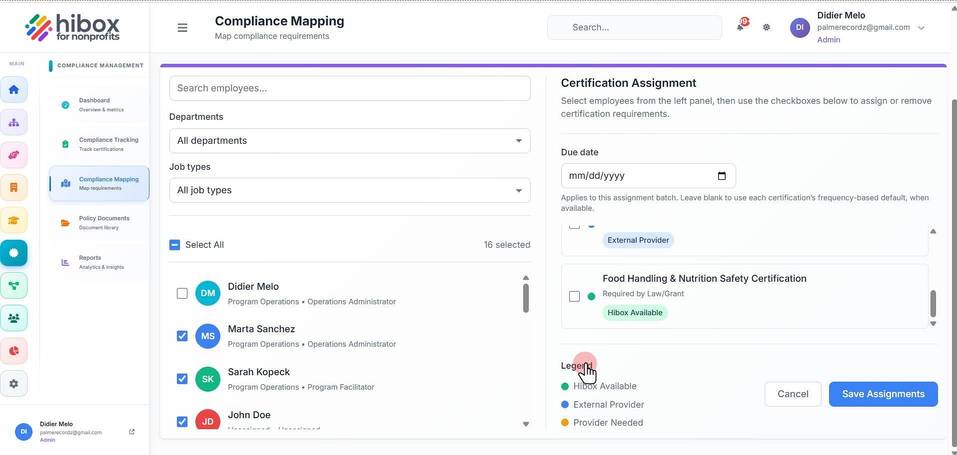The image size is (957, 455).
Task: Uncheck Sarah Kopeck checkbox
Action: coord(182,379)
